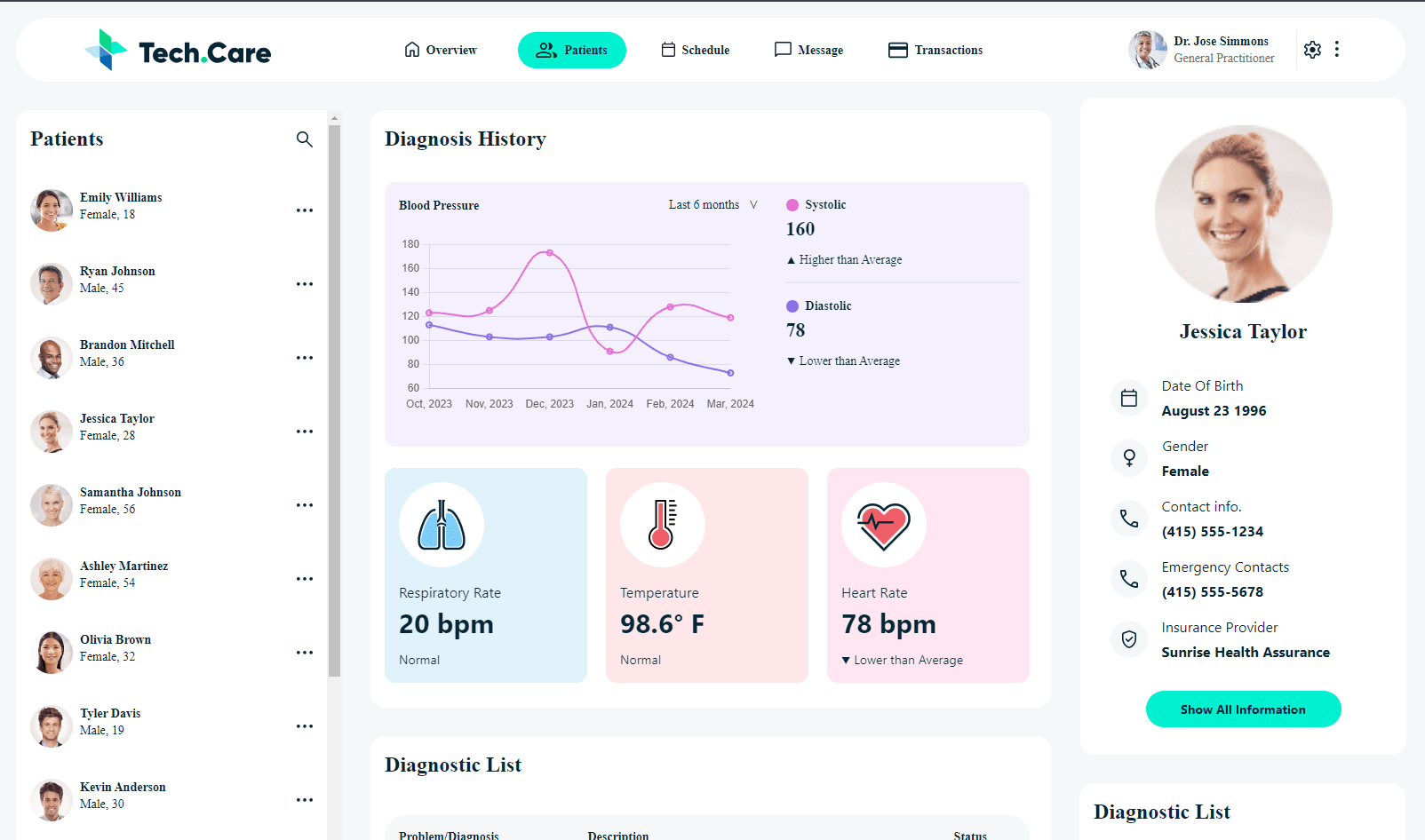Click the shield icon for Insurance Provider

(x=1128, y=639)
